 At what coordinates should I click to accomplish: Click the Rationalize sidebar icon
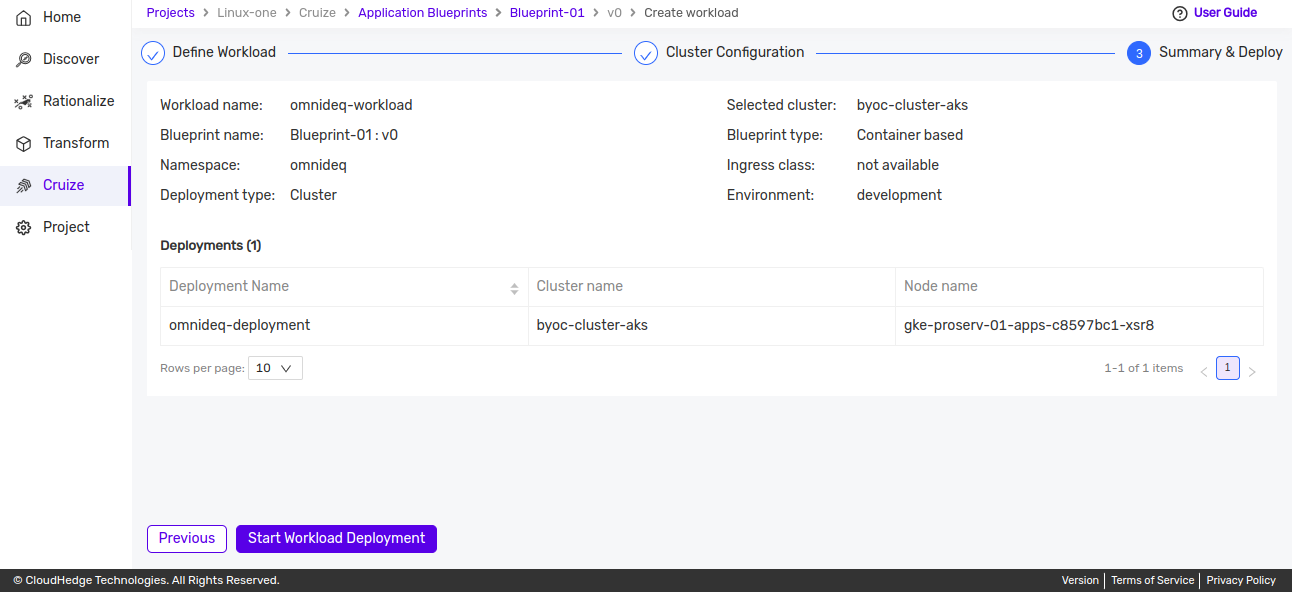coord(24,102)
